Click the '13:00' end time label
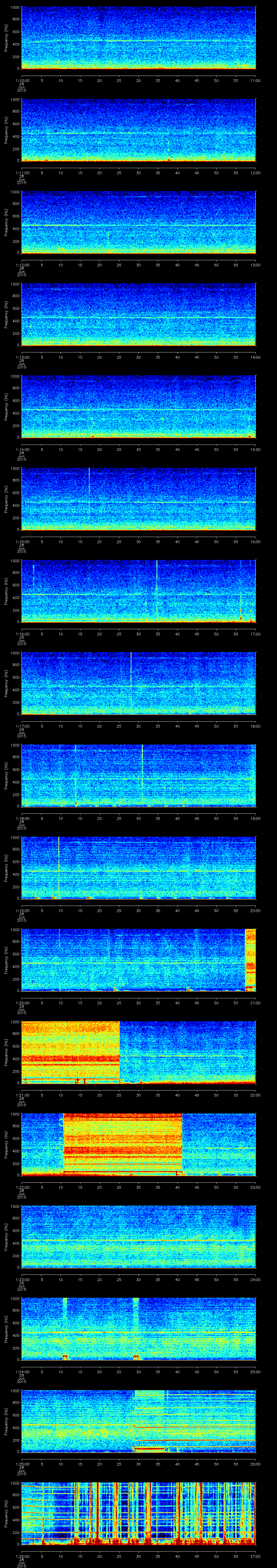 (x=256, y=265)
